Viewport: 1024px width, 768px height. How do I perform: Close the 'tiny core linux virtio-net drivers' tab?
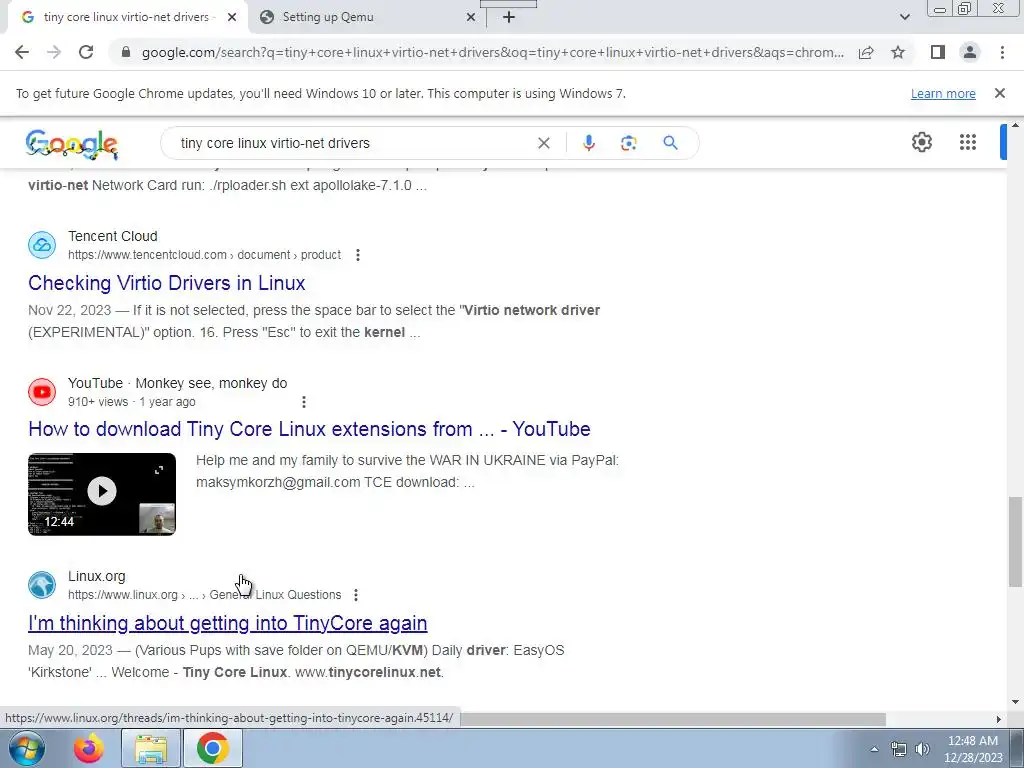pyautogui.click(x=232, y=18)
